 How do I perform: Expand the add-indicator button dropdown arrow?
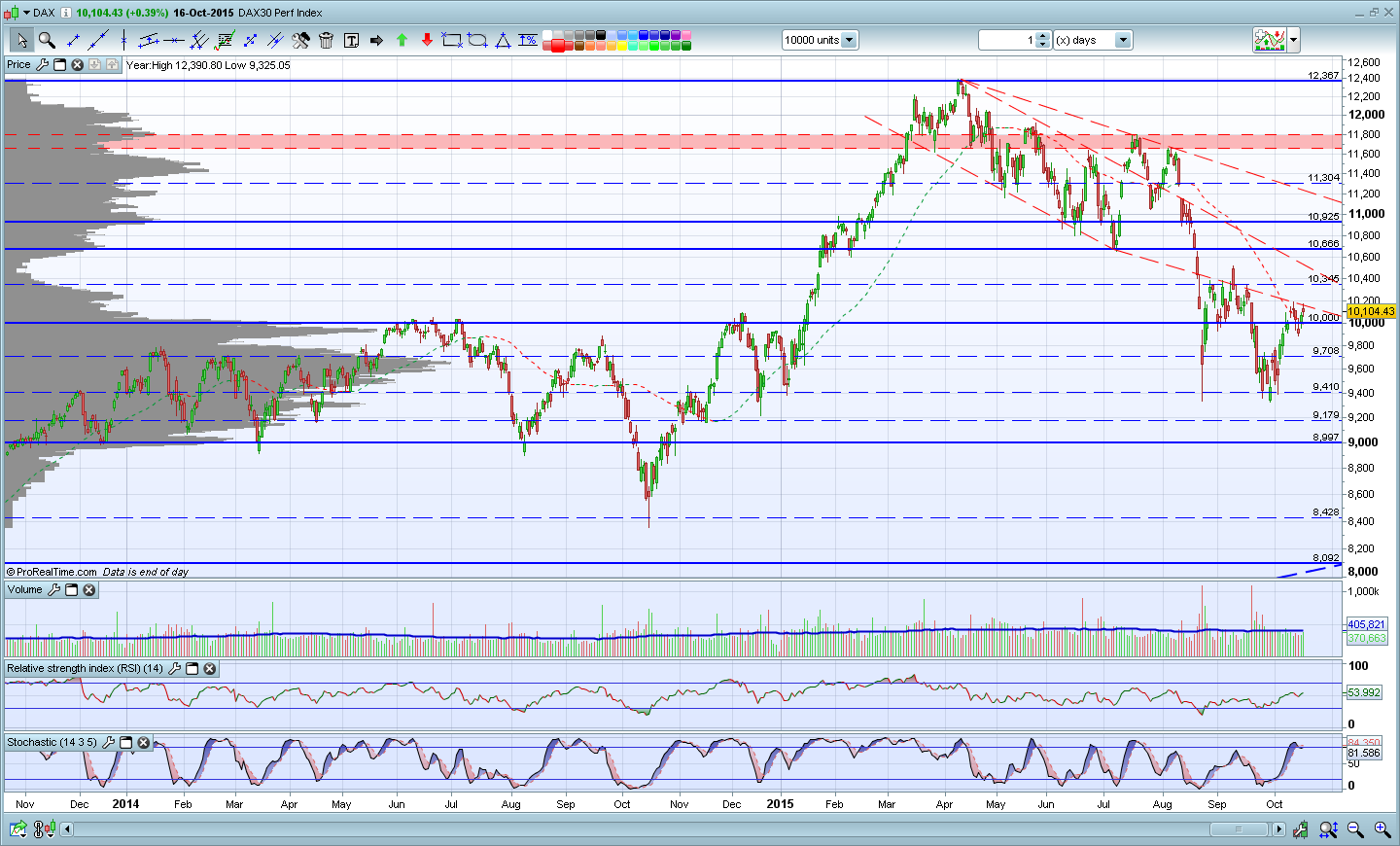pyautogui.click(x=1294, y=40)
